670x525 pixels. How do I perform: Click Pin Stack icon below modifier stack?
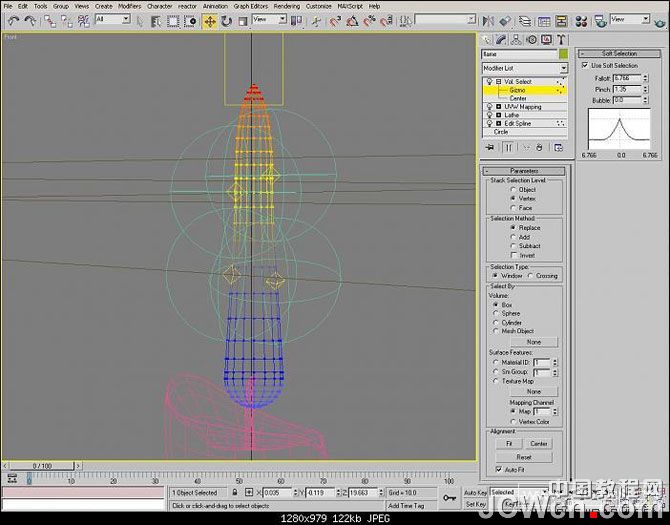point(490,147)
